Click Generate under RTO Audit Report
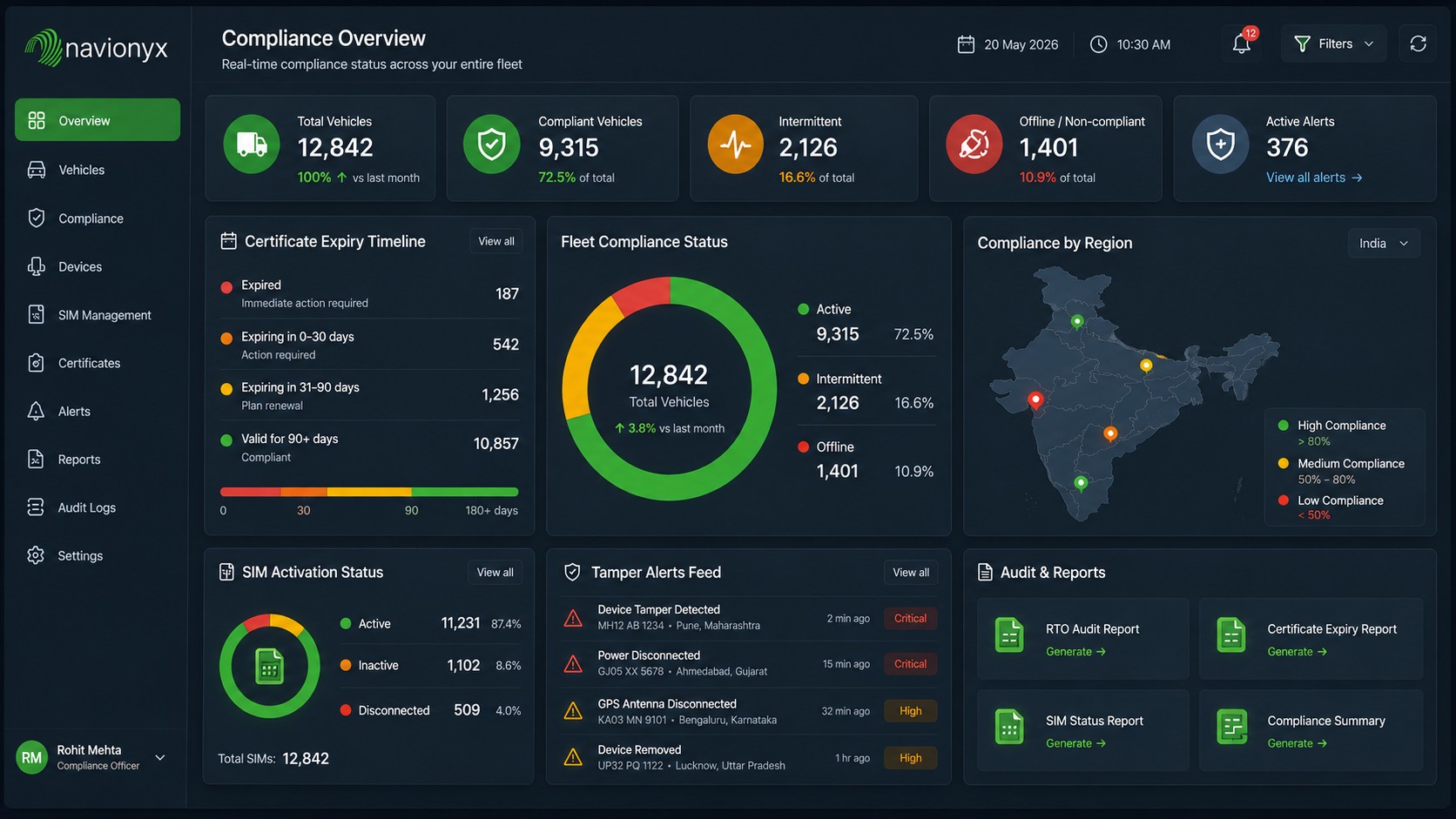1456x819 pixels. [x=1075, y=651]
